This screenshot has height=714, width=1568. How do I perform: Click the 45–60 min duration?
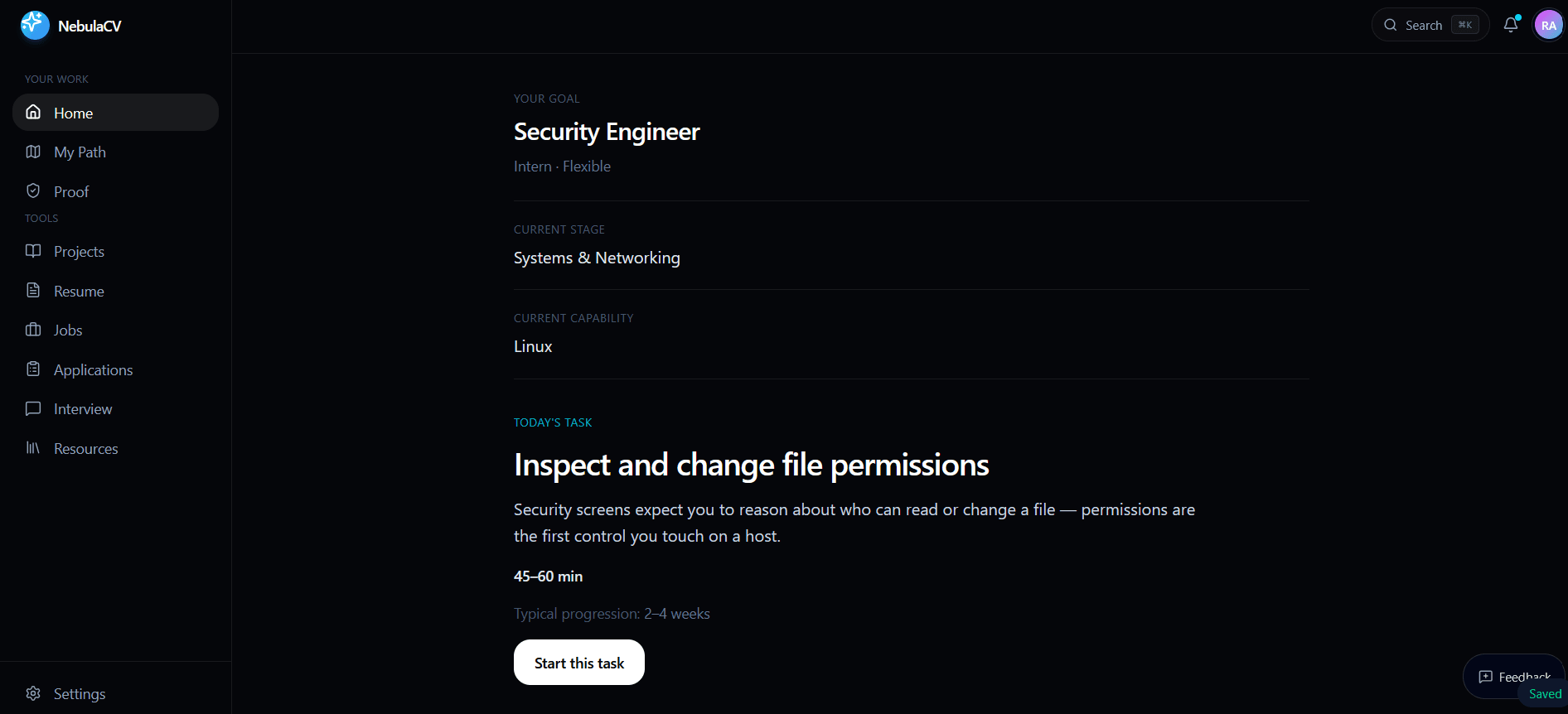click(548, 577)
